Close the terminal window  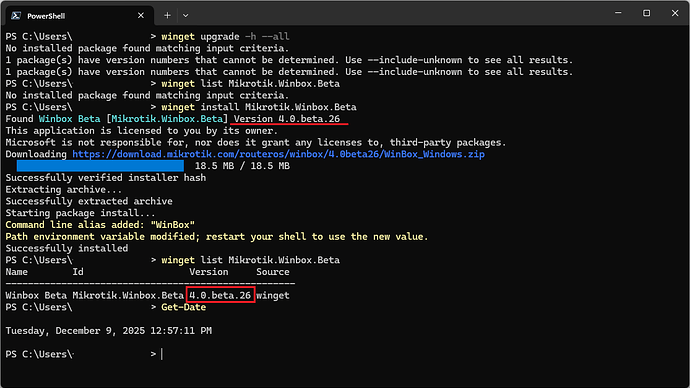pos(675,13)
